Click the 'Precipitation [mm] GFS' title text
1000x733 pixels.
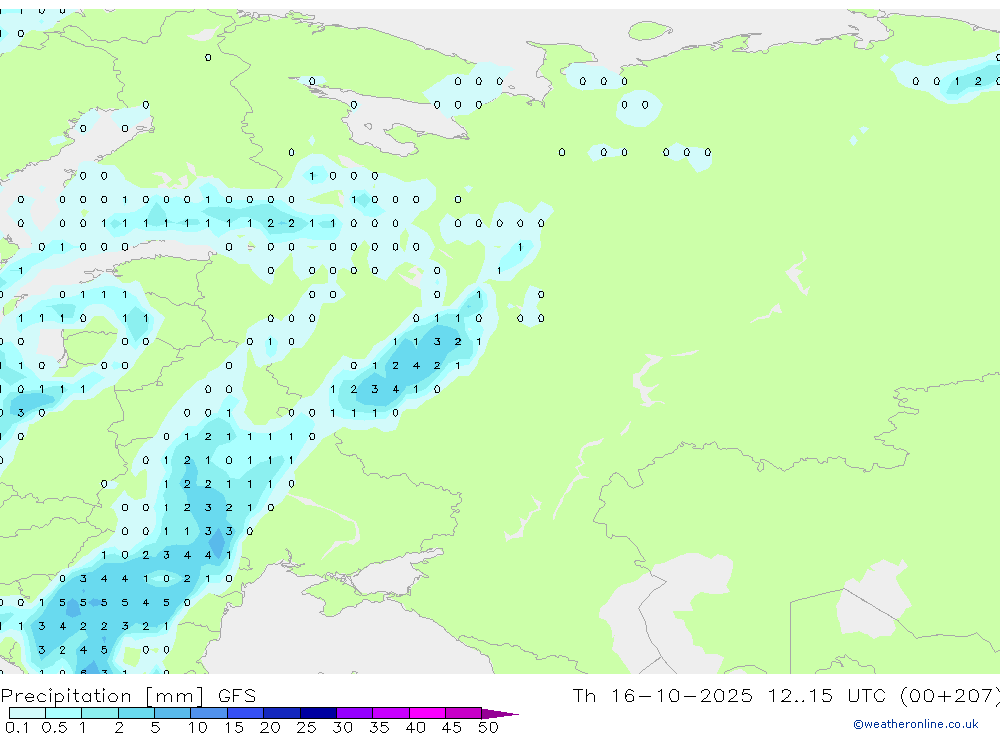(128, 696)
